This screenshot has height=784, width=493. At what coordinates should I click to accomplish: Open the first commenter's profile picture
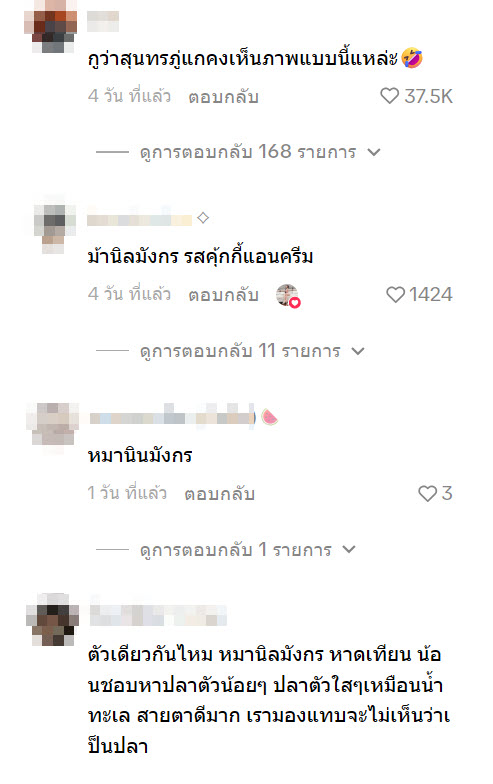(50, 24)
